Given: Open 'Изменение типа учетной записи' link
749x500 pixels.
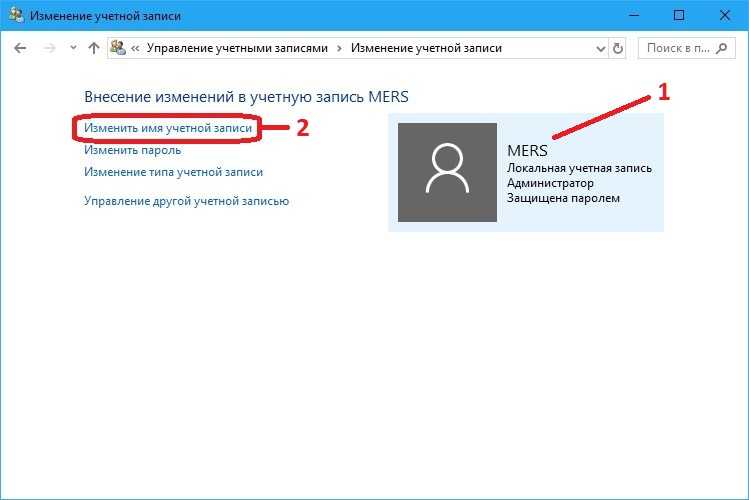Looking at the screenshot, I should (x=173, y=172).
